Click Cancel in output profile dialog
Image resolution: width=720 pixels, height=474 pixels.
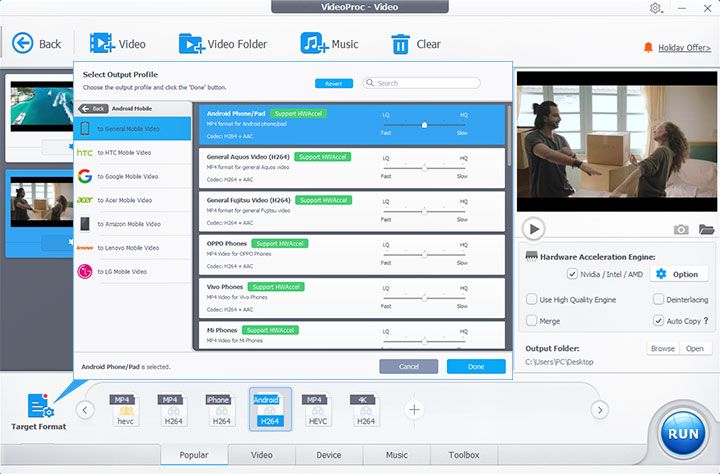409,367
